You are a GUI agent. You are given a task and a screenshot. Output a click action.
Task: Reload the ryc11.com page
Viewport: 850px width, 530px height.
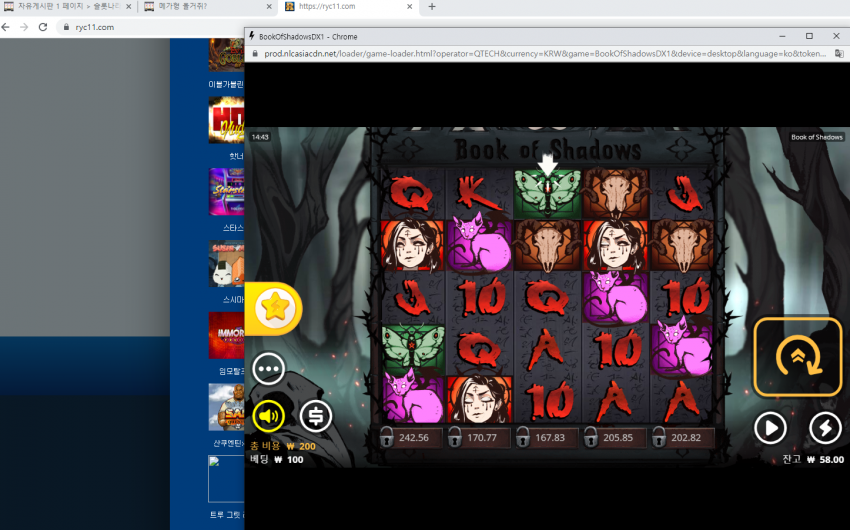pyautogui.click(x=43, y=27)
